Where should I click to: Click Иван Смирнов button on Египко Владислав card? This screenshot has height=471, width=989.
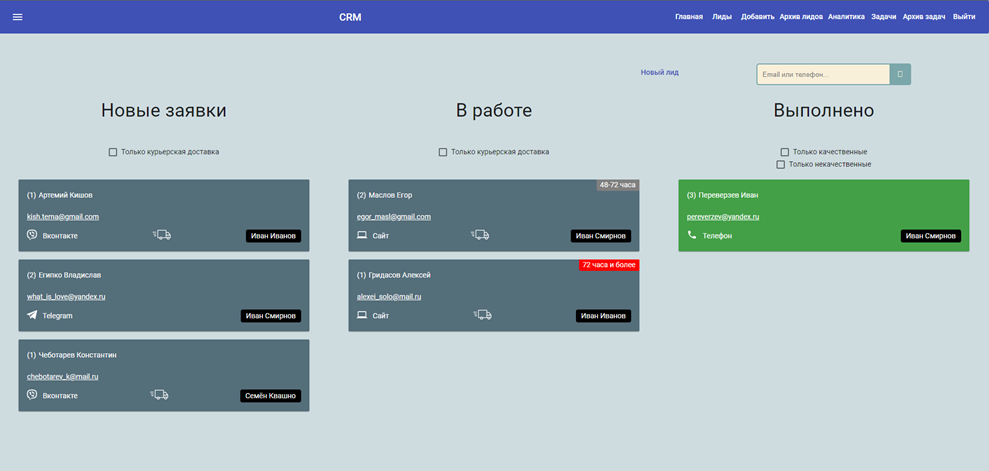coord(271,316)
